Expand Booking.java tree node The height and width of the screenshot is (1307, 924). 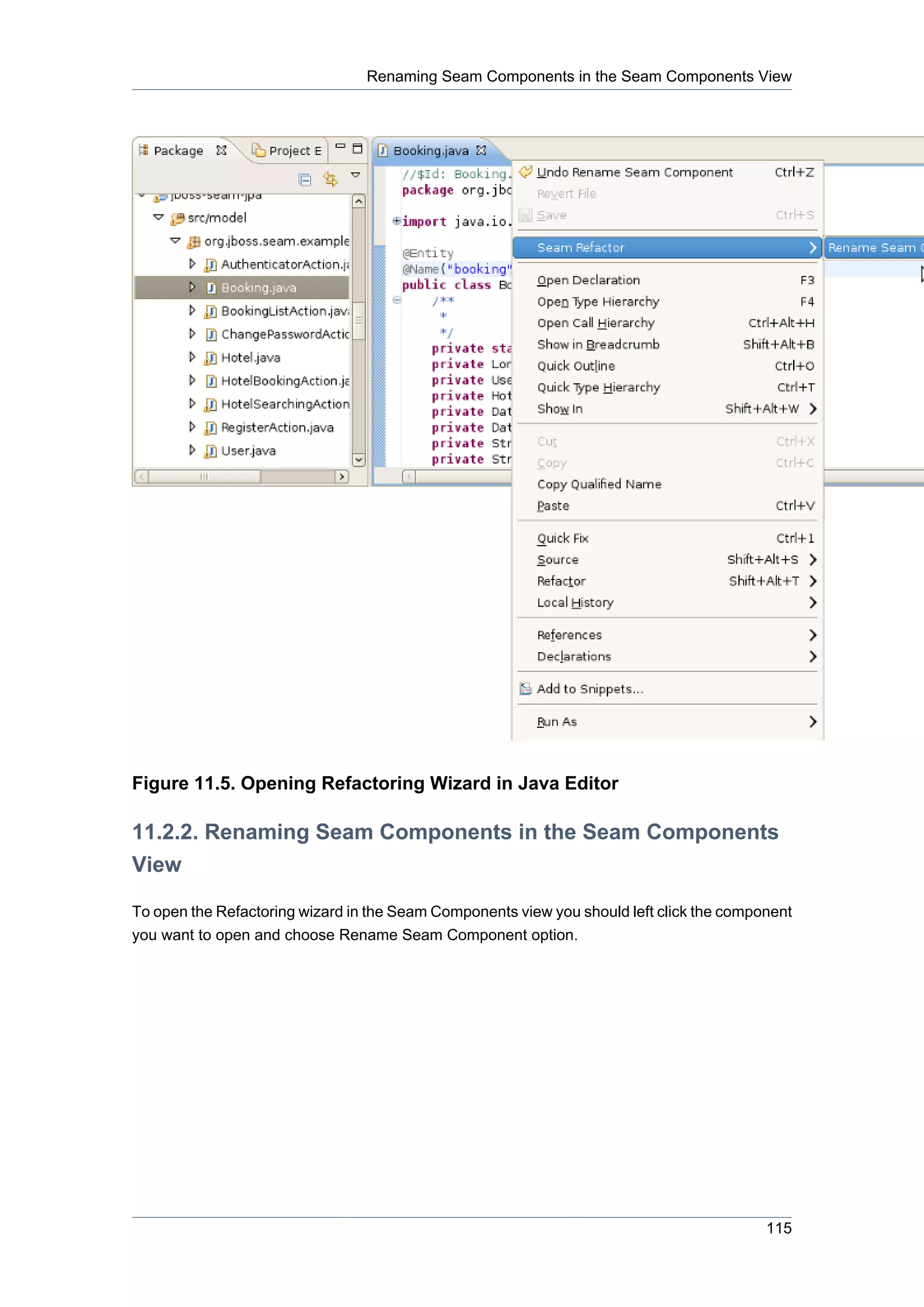click(192, 287)
